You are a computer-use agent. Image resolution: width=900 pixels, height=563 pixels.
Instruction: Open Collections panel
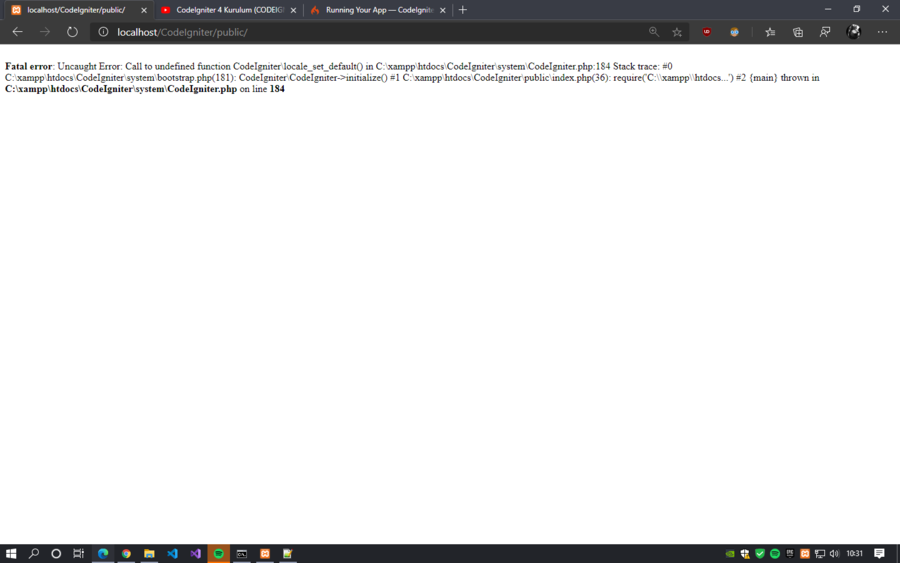point(798,32)
